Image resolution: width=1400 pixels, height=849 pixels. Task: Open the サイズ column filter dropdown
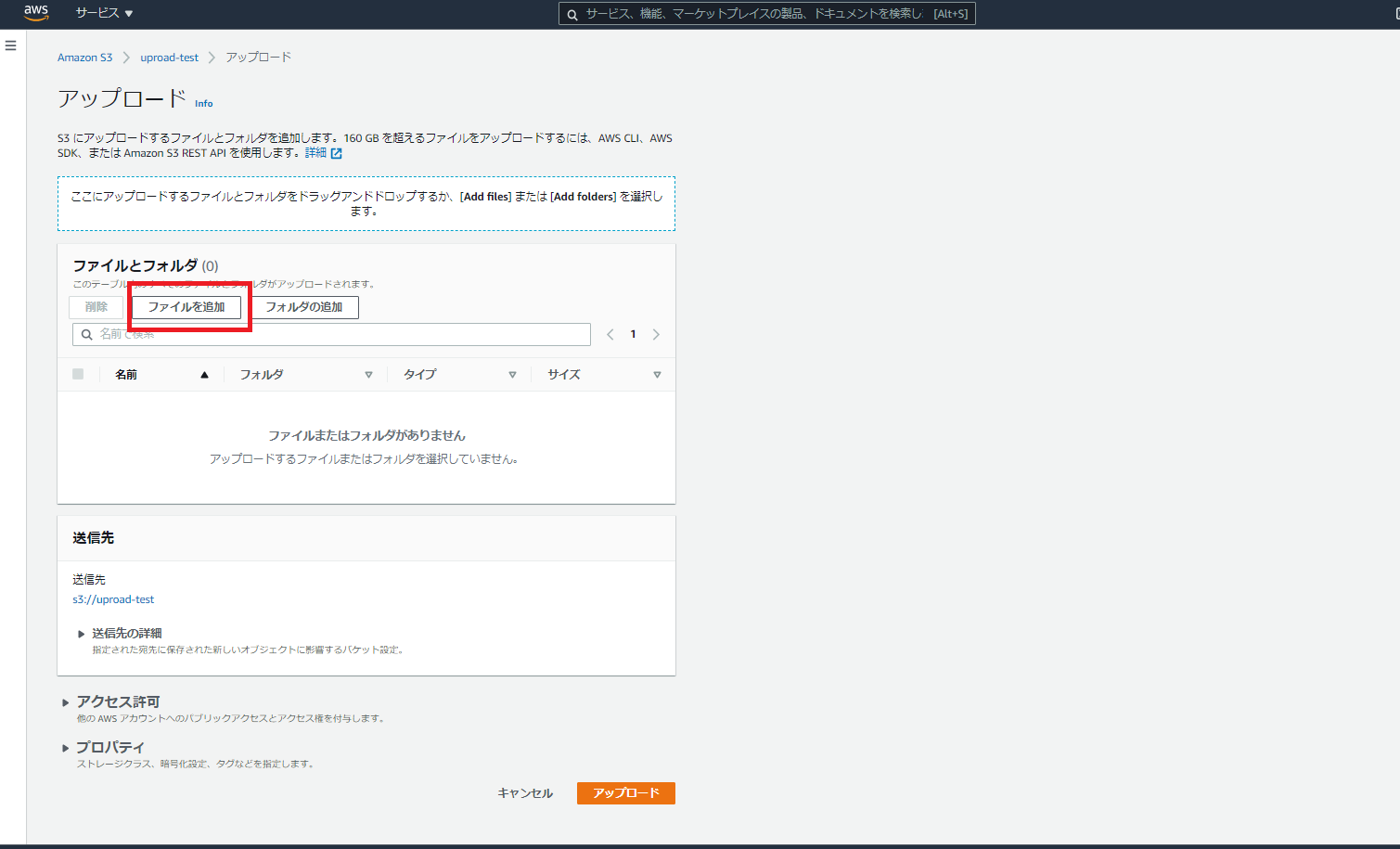pos(657,374)
